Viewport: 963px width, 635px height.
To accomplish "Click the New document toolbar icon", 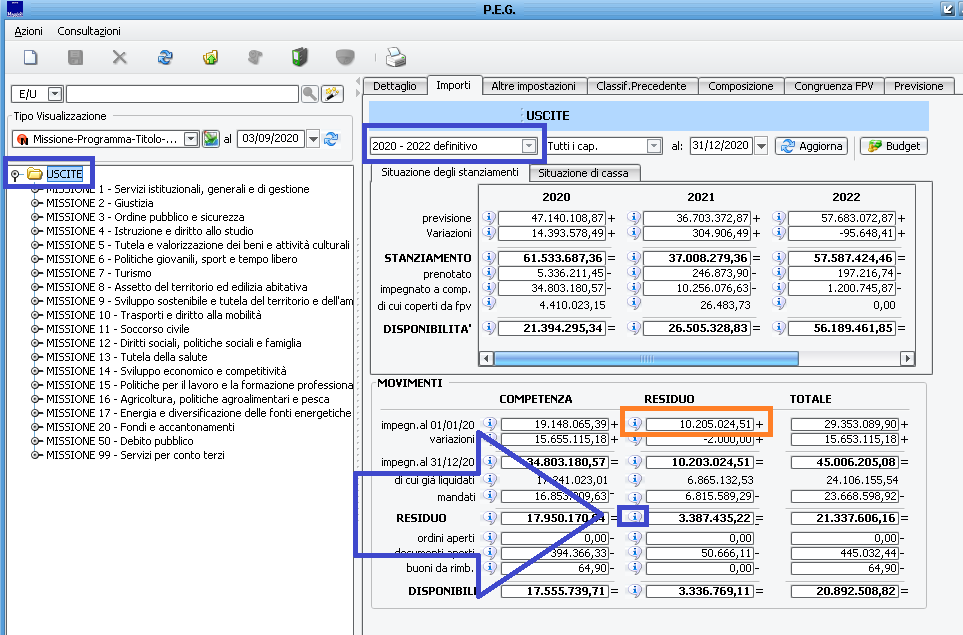I will pyautogui.click(x=30, y=58).
